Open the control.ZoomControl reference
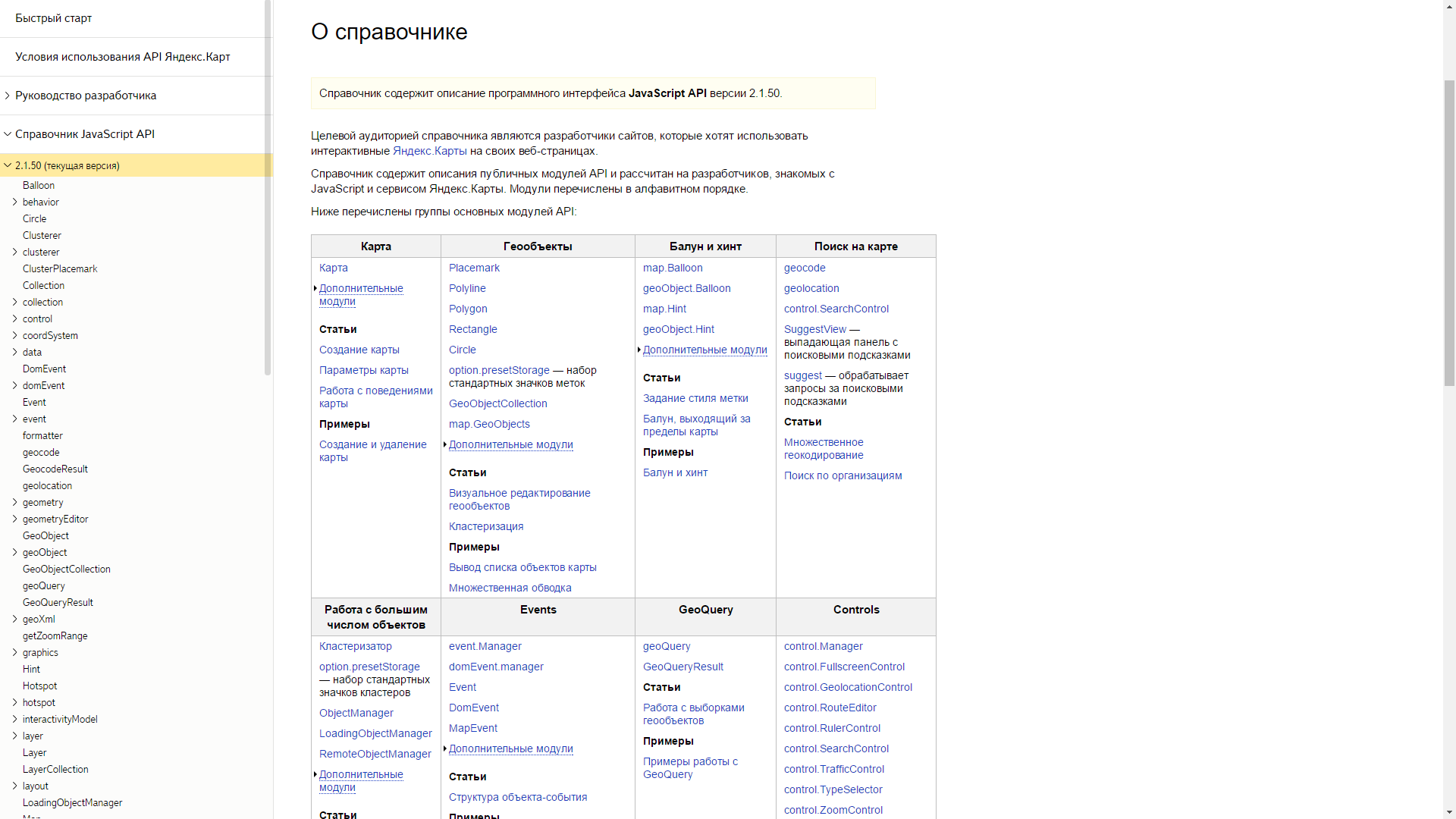The image size is (1456, 819). coord(833,810)
